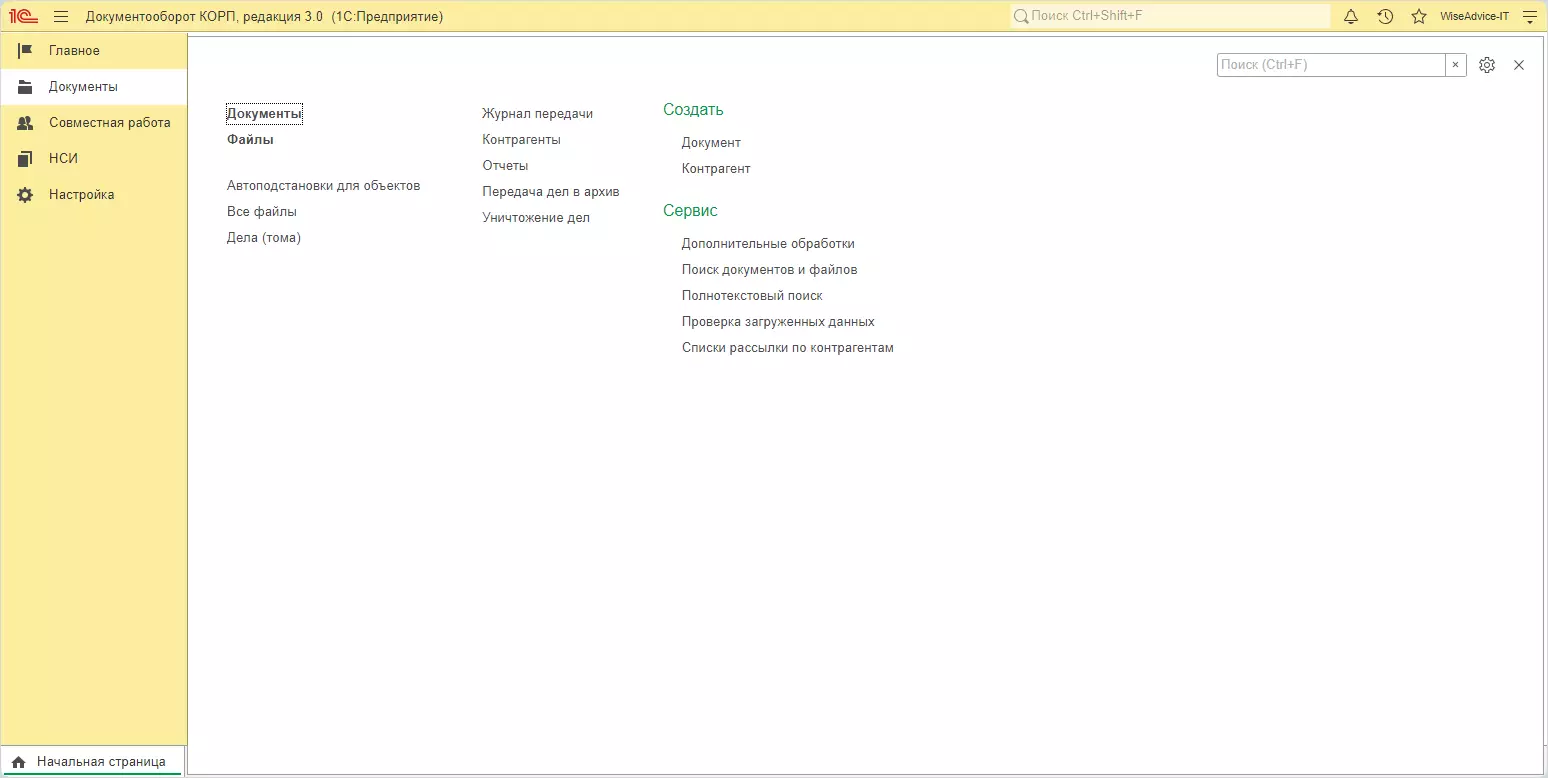Screen dimensions: 1548x778
Task: Open the Все файлы list
Action: (262, 212)
